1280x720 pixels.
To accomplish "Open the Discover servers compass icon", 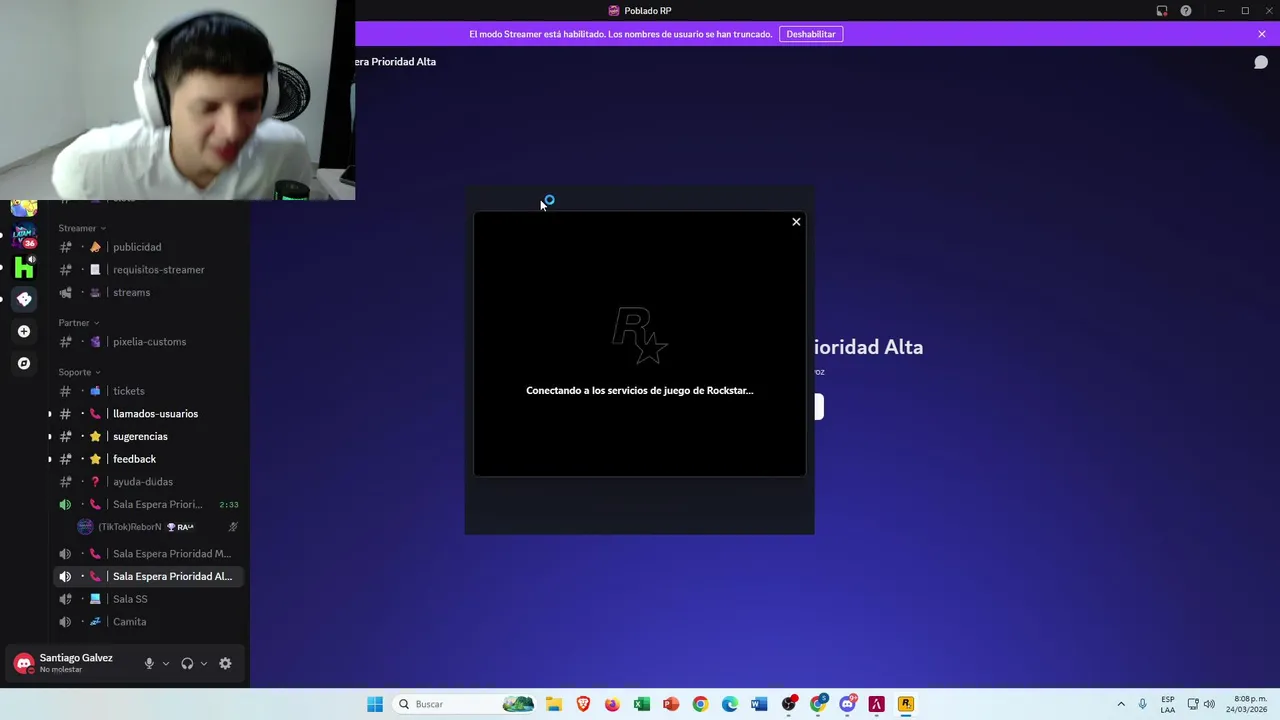I will (x=24, y=363).
